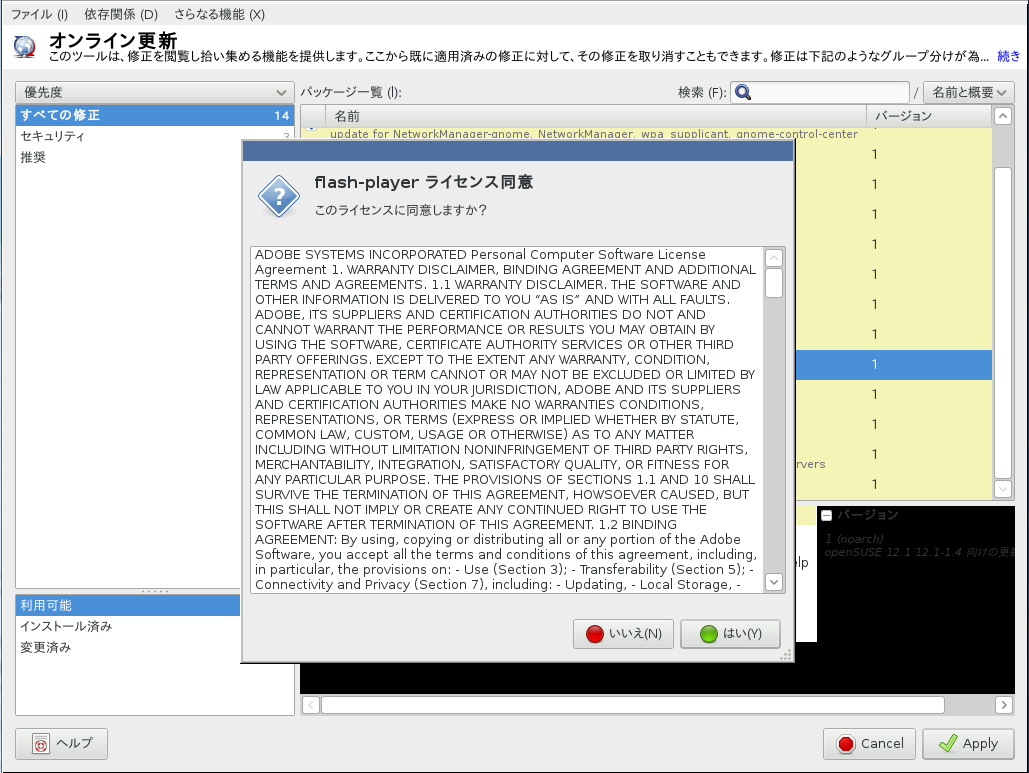Select the highlighted blue package row
Screen dimensions: 1029x773
[x=893, y=365]
